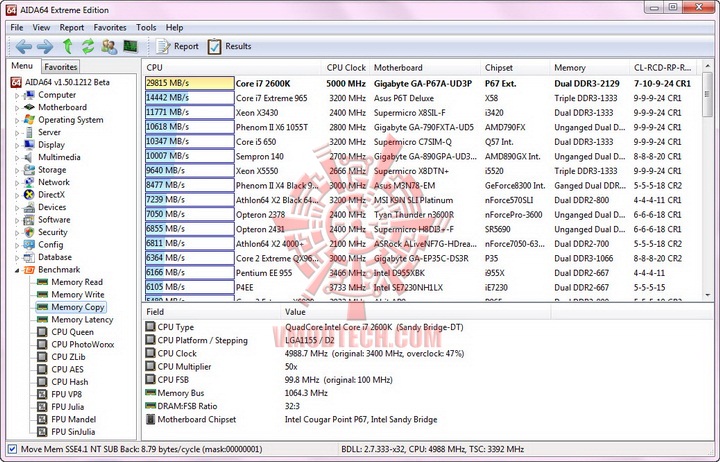Click the AIDA64 root tree icon
Image resolution: width=720 pixels, height=462 pixels.
[16, 82]
